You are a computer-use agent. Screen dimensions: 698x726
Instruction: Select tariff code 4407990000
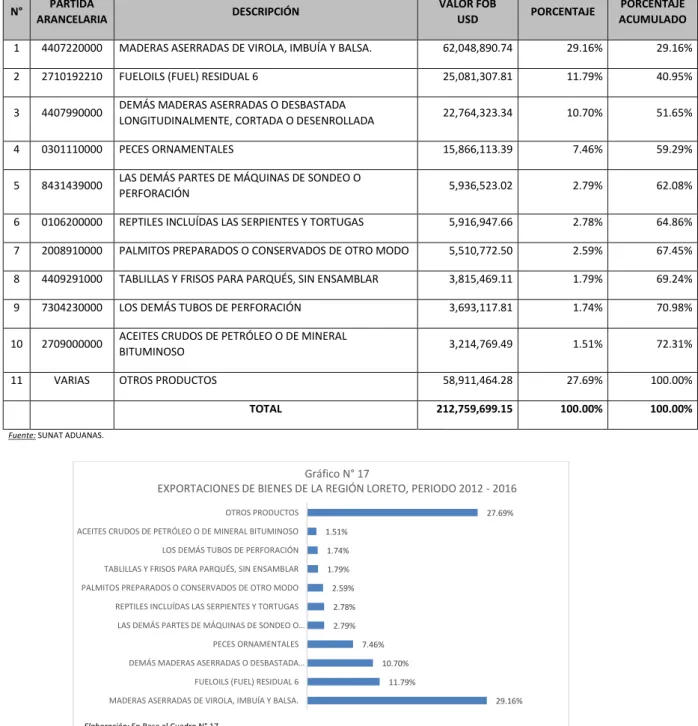coord(72,113)
